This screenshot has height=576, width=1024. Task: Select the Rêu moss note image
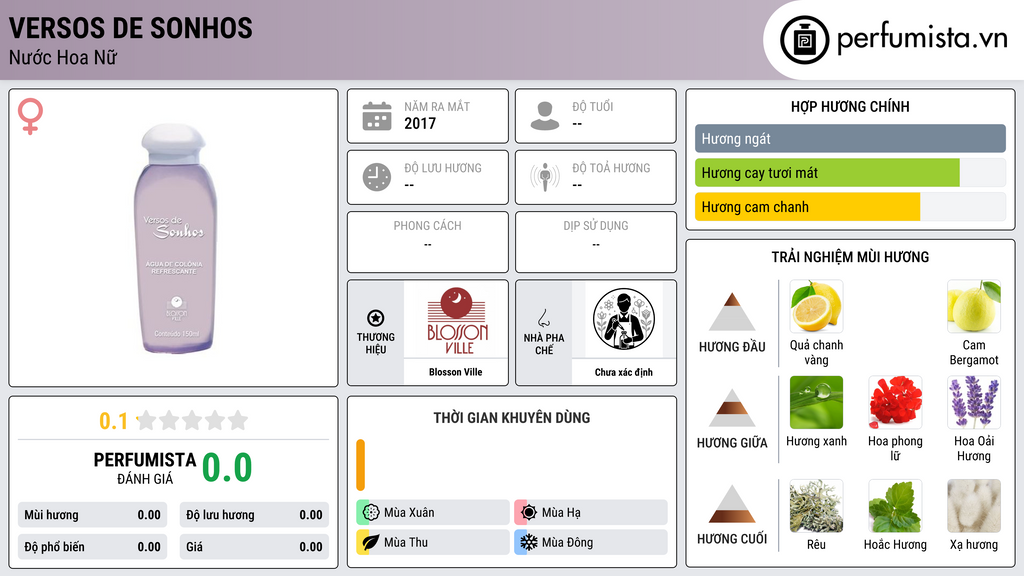816,506
